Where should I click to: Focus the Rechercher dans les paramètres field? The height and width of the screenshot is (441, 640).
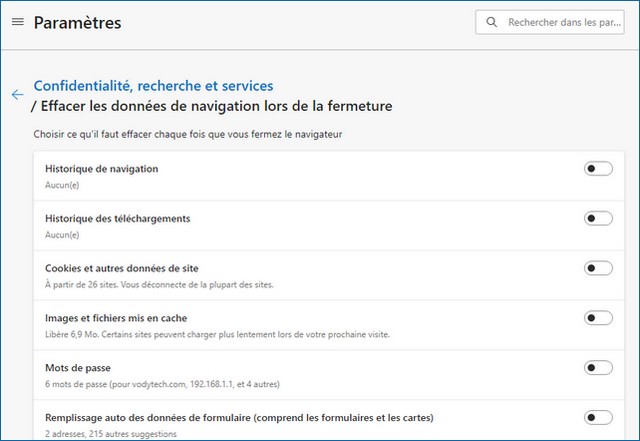coord(550,22)
